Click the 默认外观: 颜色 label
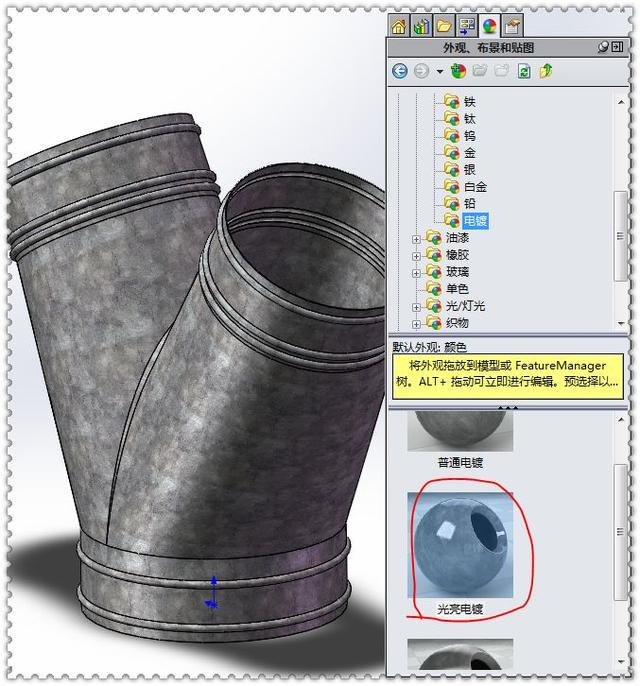Screen dimensions: 640x686 click(429, 347)
